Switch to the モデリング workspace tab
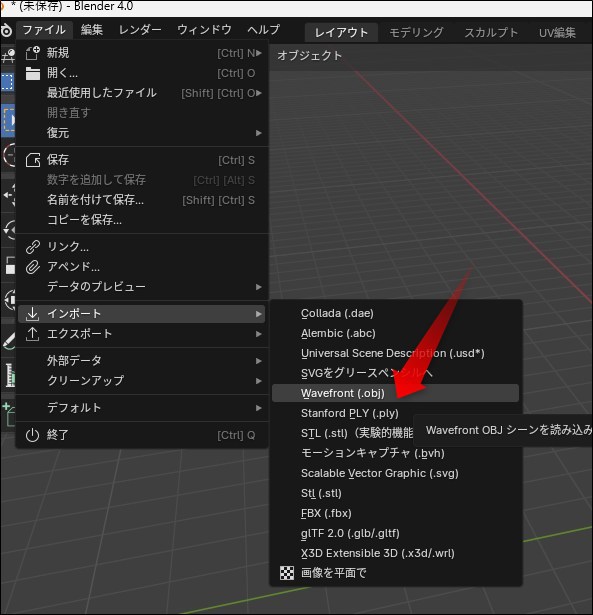Screen dimensions: 593x615 tap(416, 32)
